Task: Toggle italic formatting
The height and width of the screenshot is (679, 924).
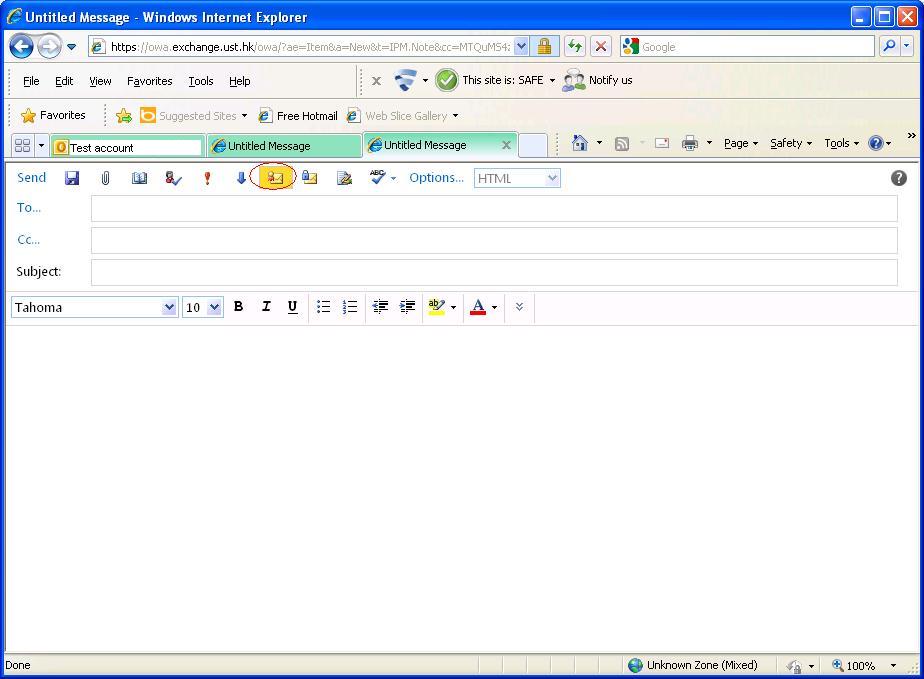Action: coord(265,307)
